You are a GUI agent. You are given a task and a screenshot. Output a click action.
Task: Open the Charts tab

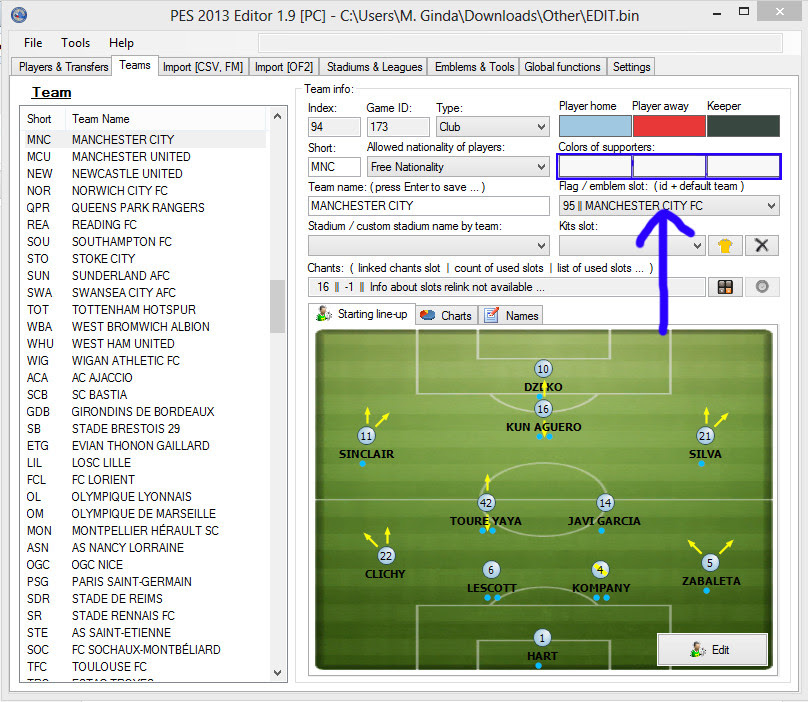pyautogui.click(x=447, y=315)
